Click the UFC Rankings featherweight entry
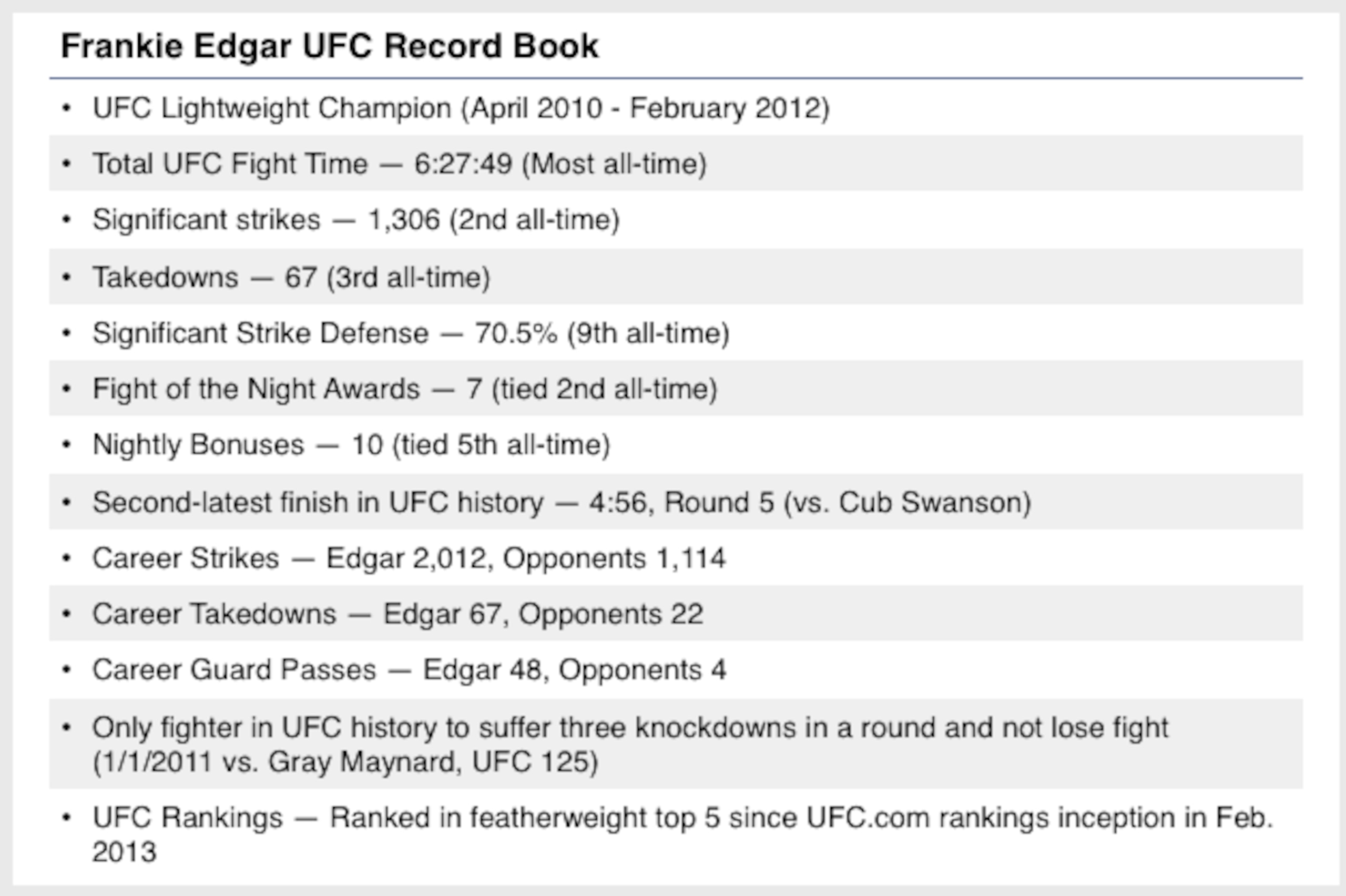Screen dimensions: 1346x896 (676, 834)
